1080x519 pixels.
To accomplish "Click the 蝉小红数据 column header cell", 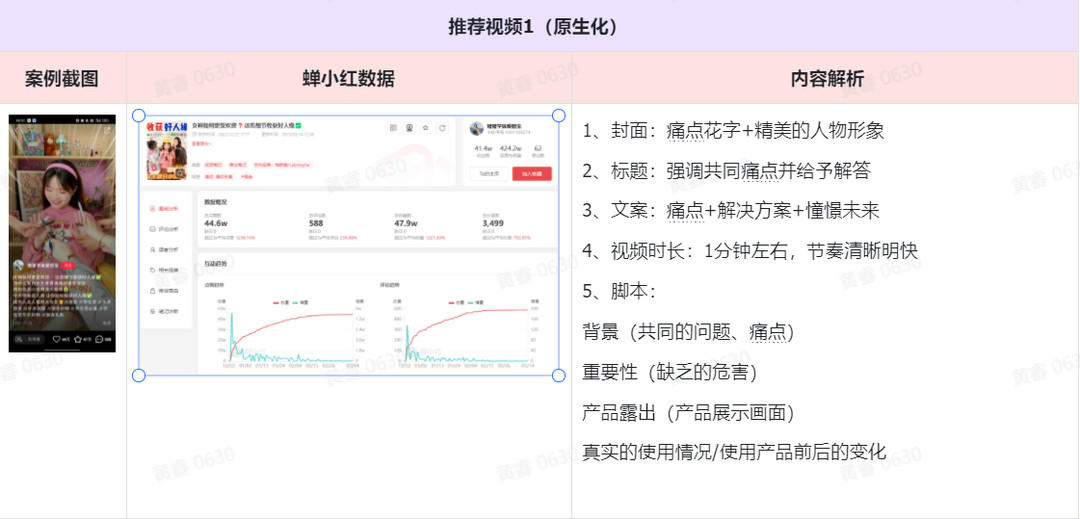I will tap(348, 78).
